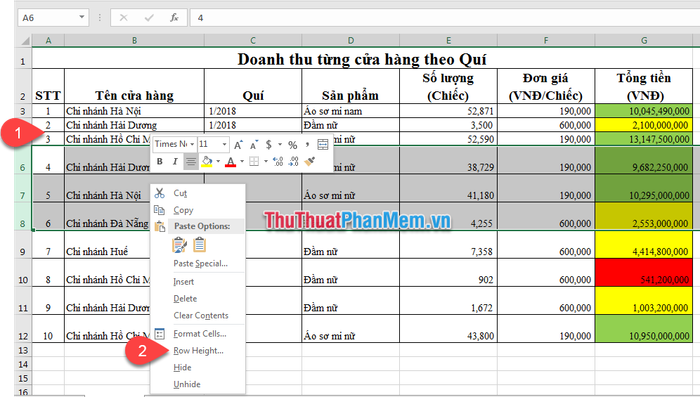The image size is (700, 397).
Task: Select column E header
Action: 449,41
